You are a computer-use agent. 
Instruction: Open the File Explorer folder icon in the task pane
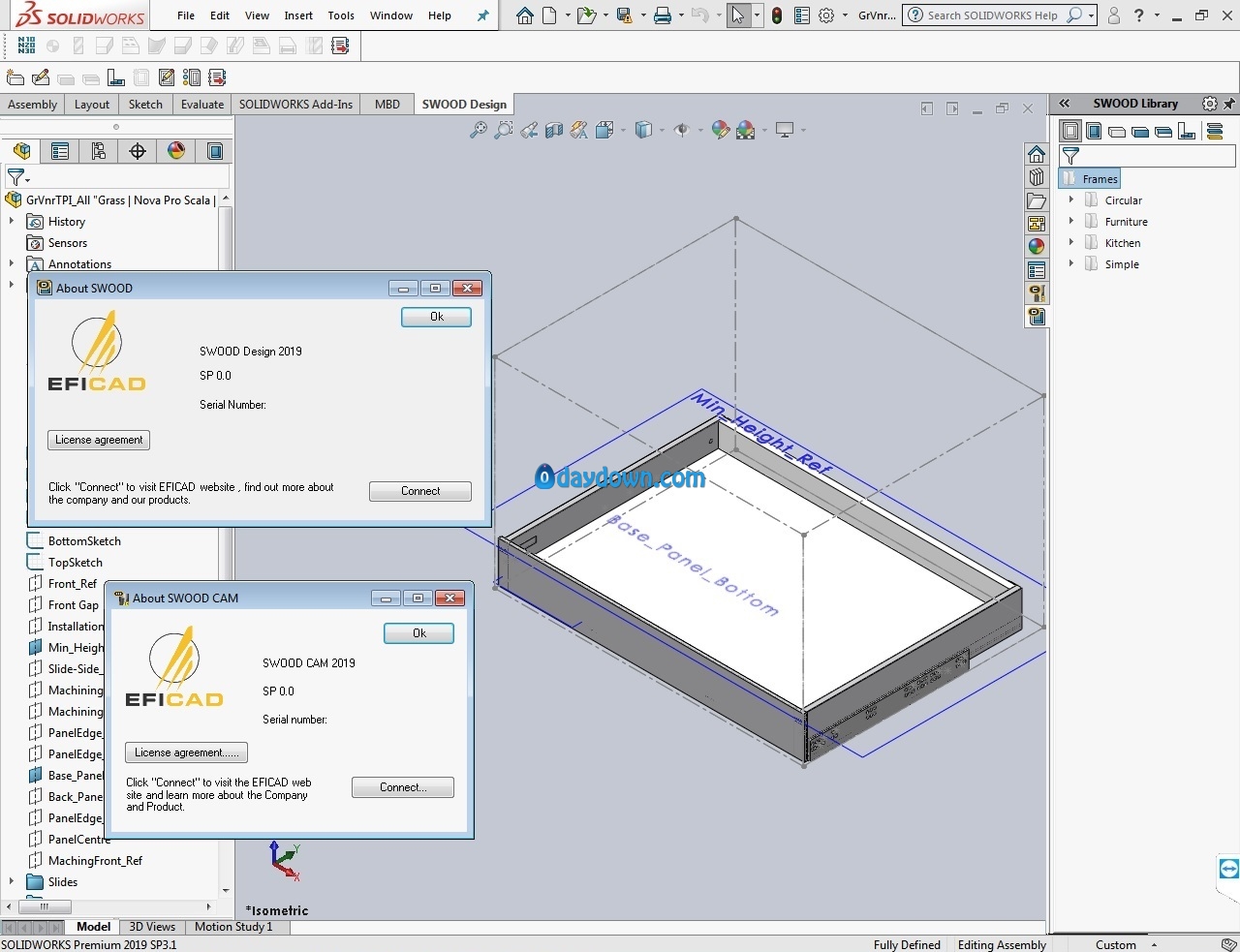click(x=1037, y=201)
